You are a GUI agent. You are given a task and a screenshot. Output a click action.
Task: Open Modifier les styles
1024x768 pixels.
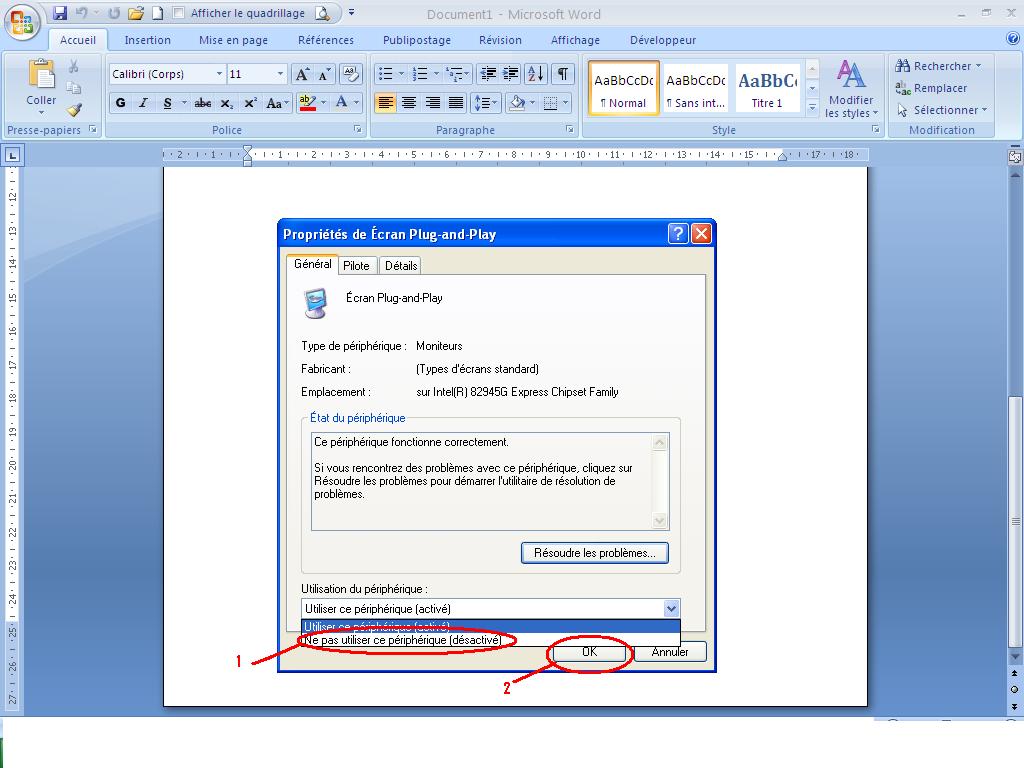[850, 88]
